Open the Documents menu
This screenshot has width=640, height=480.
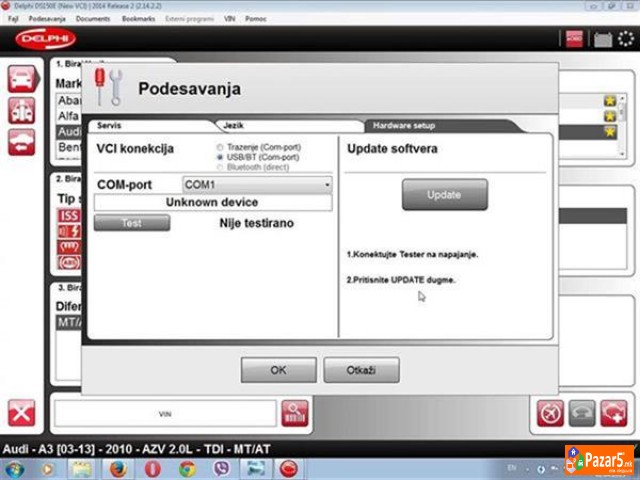[93, 19]
